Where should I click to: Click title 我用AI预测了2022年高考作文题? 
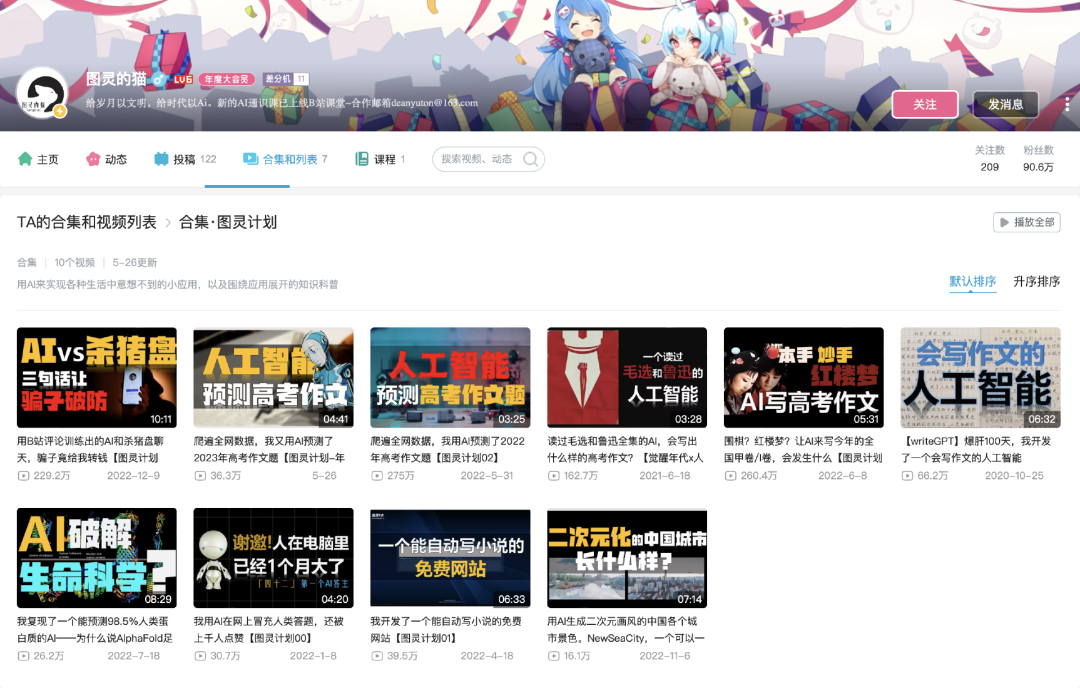448,449
